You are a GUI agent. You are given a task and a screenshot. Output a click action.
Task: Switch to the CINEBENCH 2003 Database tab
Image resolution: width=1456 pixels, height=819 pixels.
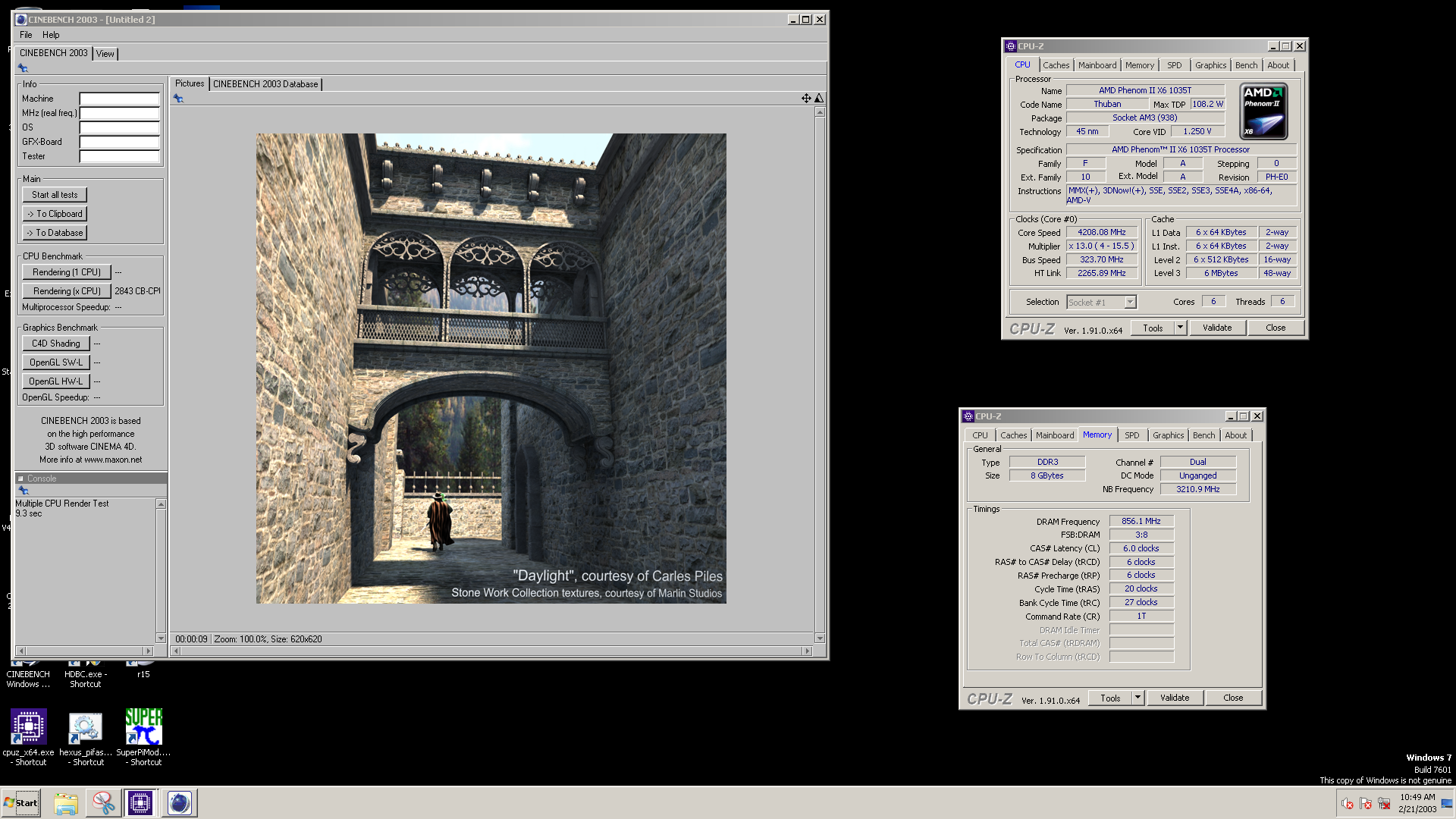coord(265,84)
